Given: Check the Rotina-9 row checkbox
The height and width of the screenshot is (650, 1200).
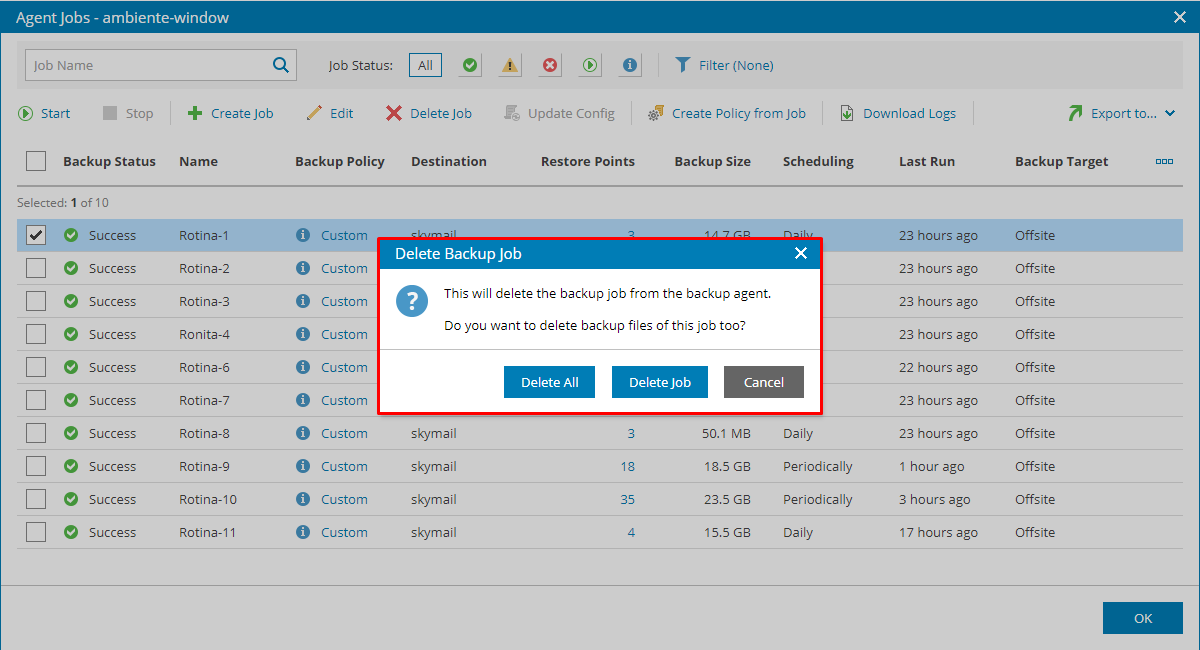Looking at the screenshot, I should [x=36, y=466].
